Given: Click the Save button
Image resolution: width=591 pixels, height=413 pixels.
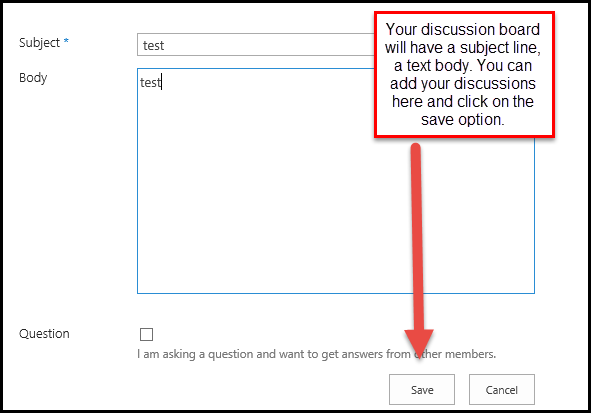Looking at the screenshot, I should [x=422, y=390].
